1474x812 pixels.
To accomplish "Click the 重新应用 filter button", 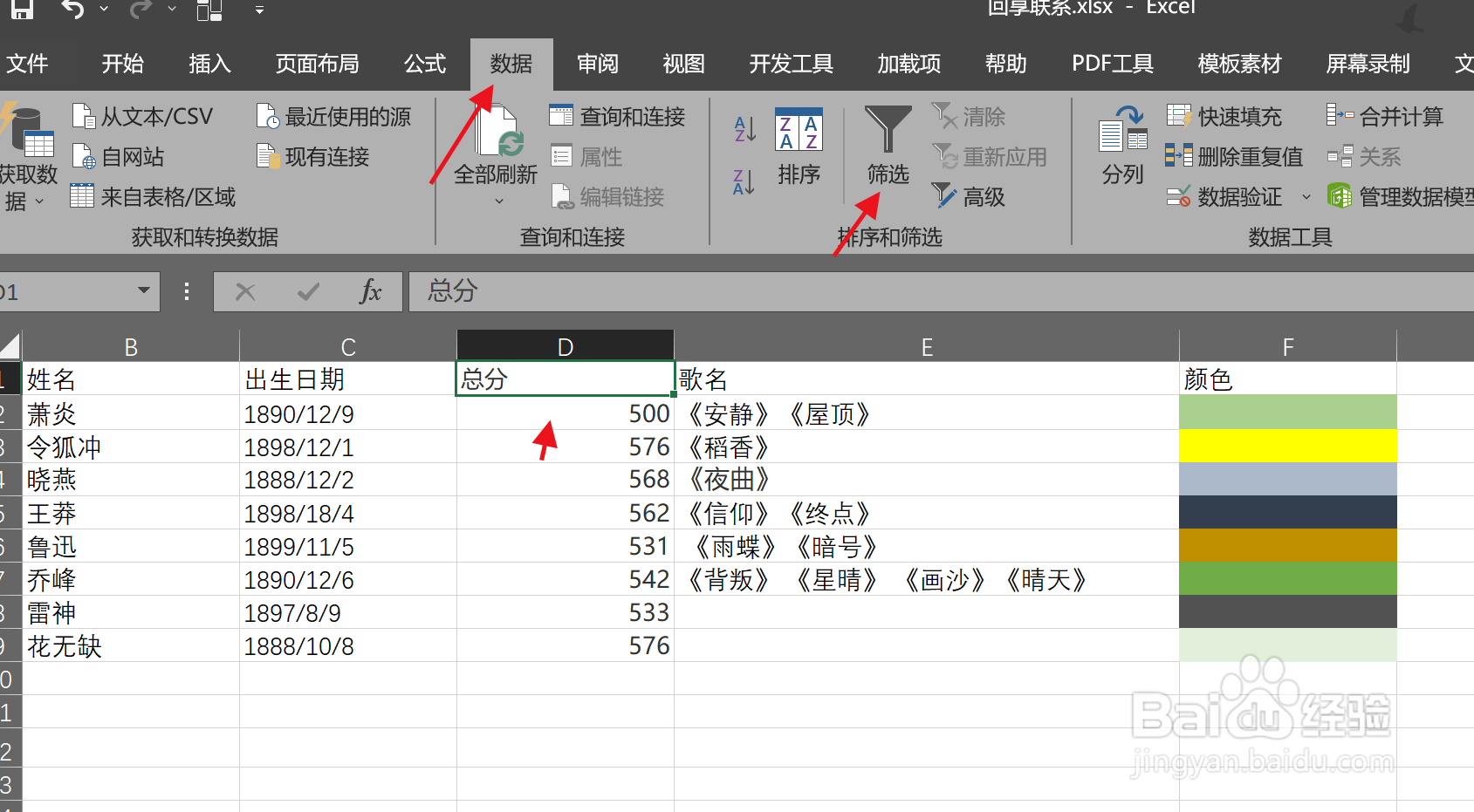I will pyautogui.click(x=990, y=156).
